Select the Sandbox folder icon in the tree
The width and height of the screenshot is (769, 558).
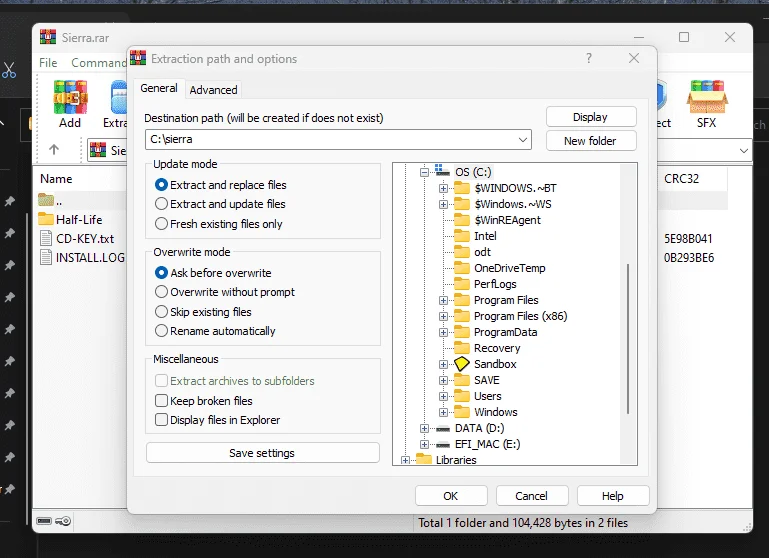(461, 364)
